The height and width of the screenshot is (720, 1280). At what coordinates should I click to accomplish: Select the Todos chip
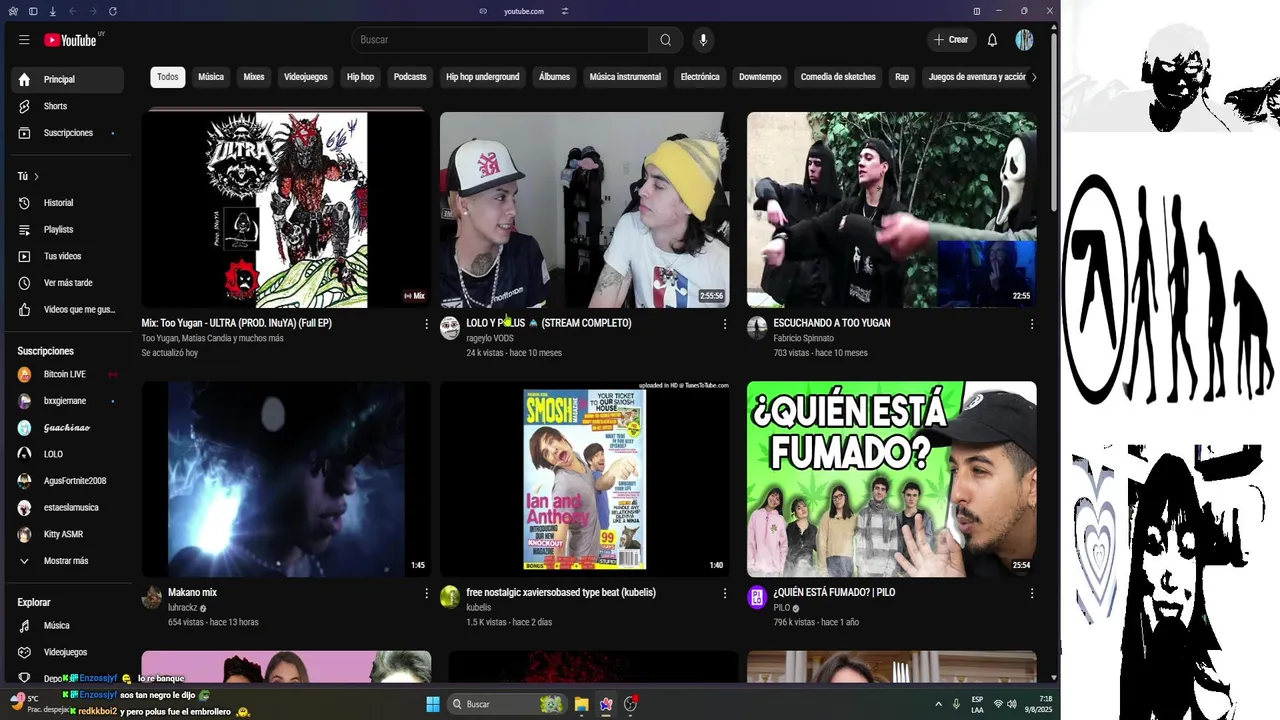168,77
